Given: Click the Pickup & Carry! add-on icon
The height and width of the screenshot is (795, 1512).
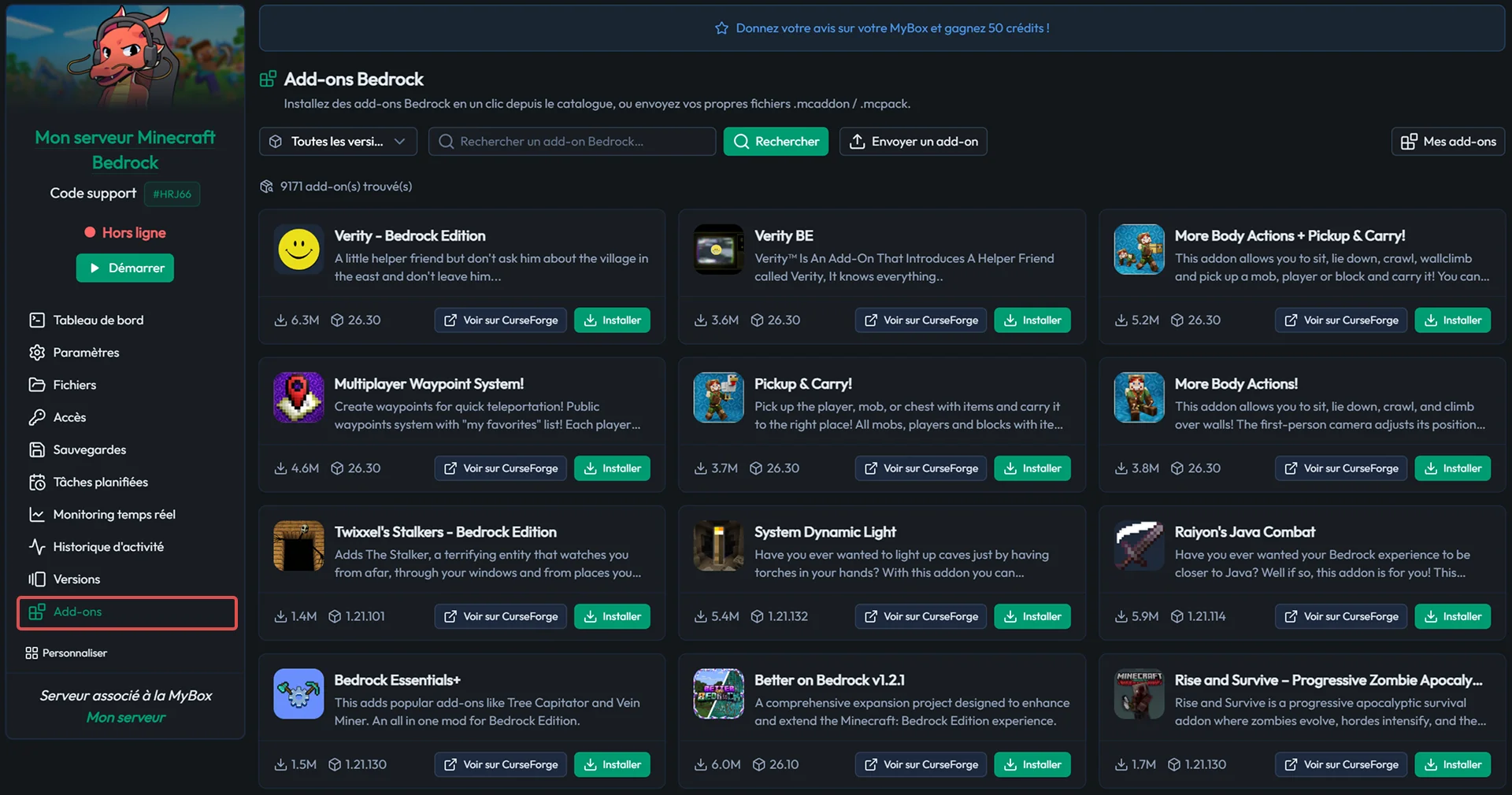Looking at the screenshot, I should pyautogui.click(x=718, y=397).
